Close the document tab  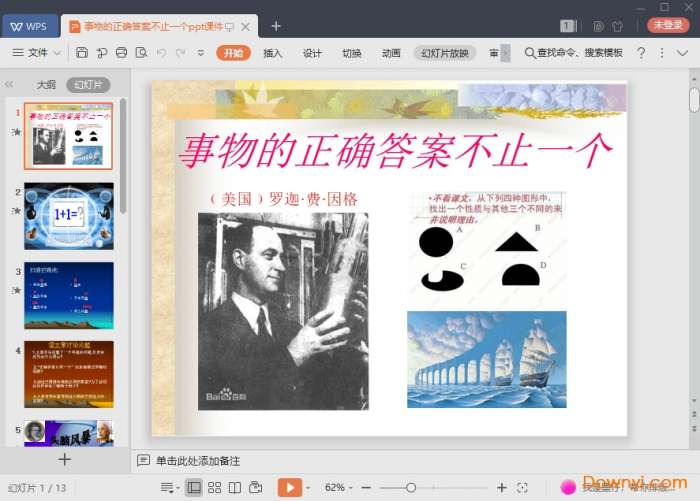tap(246, 27)
